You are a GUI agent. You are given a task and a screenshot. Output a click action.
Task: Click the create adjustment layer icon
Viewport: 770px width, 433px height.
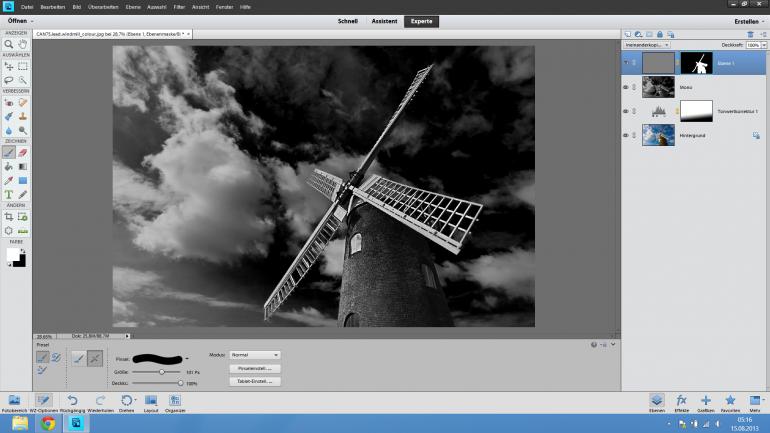tap(638, 34)
